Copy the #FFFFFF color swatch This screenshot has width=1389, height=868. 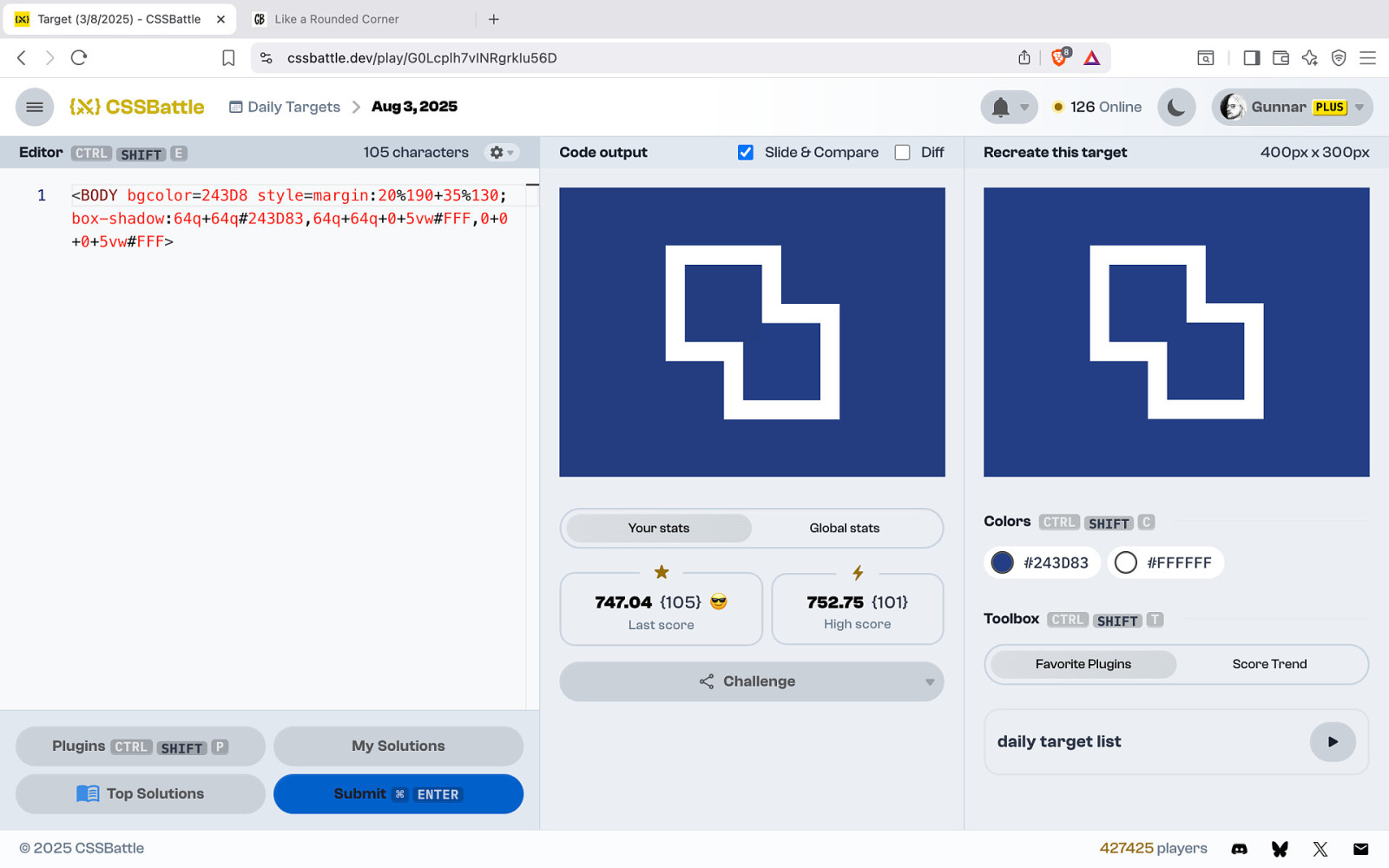[1166, 562]
